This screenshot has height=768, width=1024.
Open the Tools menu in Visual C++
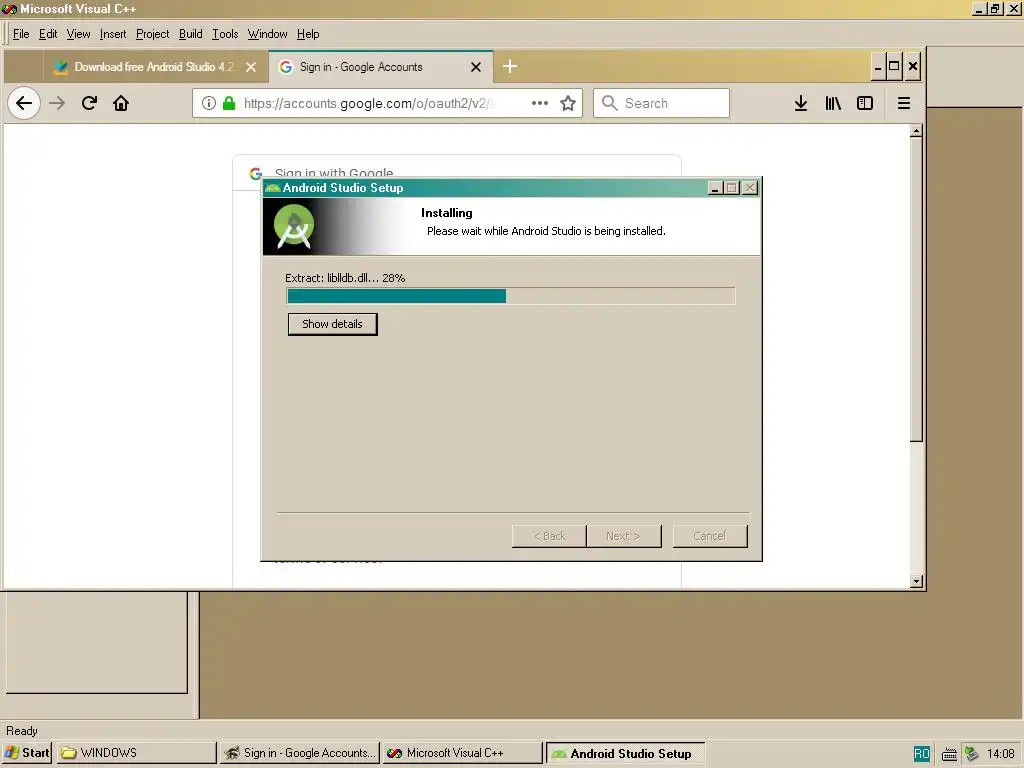[x=225, y=34]
